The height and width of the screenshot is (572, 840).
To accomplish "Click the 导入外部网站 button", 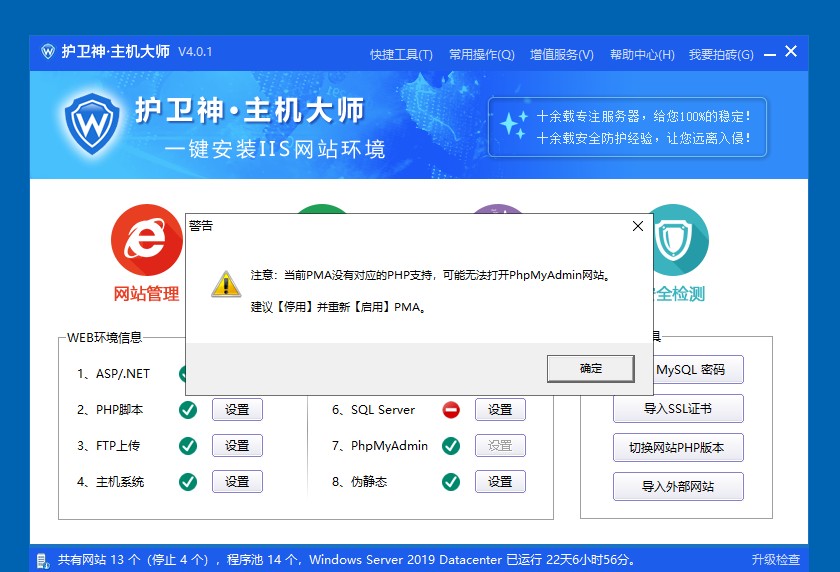I will coord(678,486).
